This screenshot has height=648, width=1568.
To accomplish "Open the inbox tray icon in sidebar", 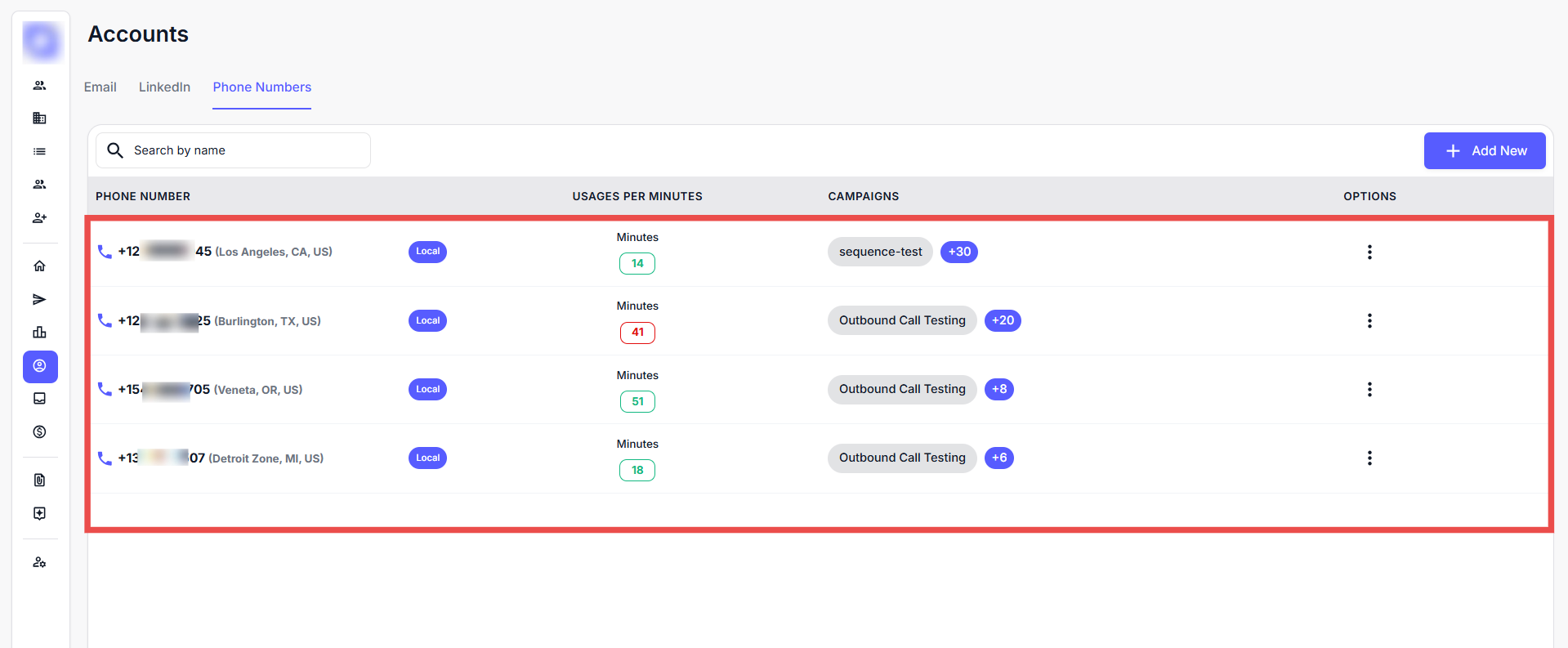I will pyautogui.click(x=39, y=399).
